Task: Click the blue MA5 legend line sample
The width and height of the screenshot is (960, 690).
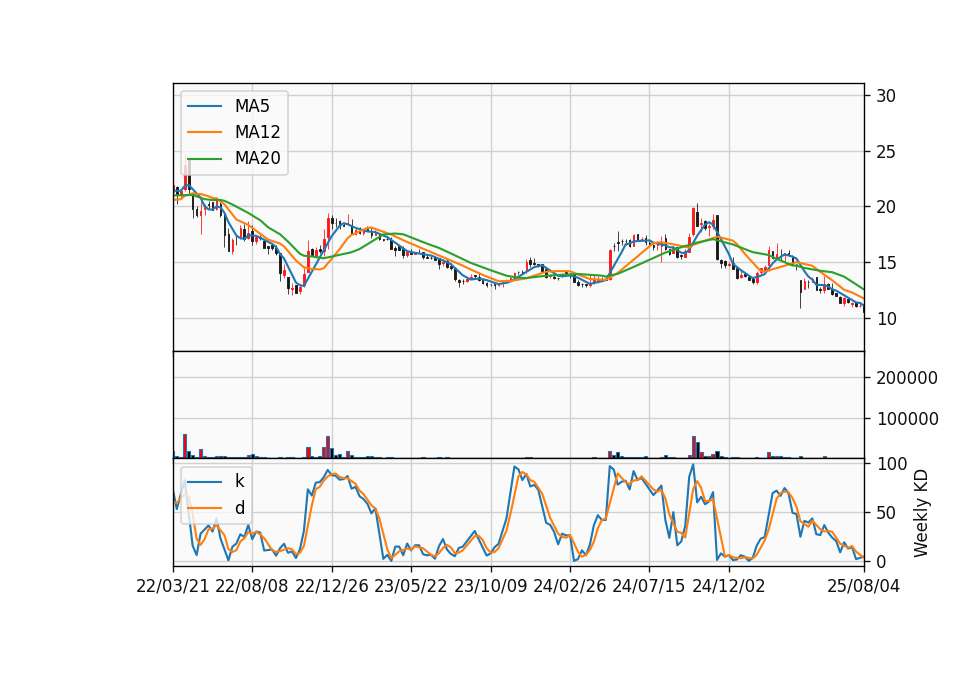Action: (204, 106)
